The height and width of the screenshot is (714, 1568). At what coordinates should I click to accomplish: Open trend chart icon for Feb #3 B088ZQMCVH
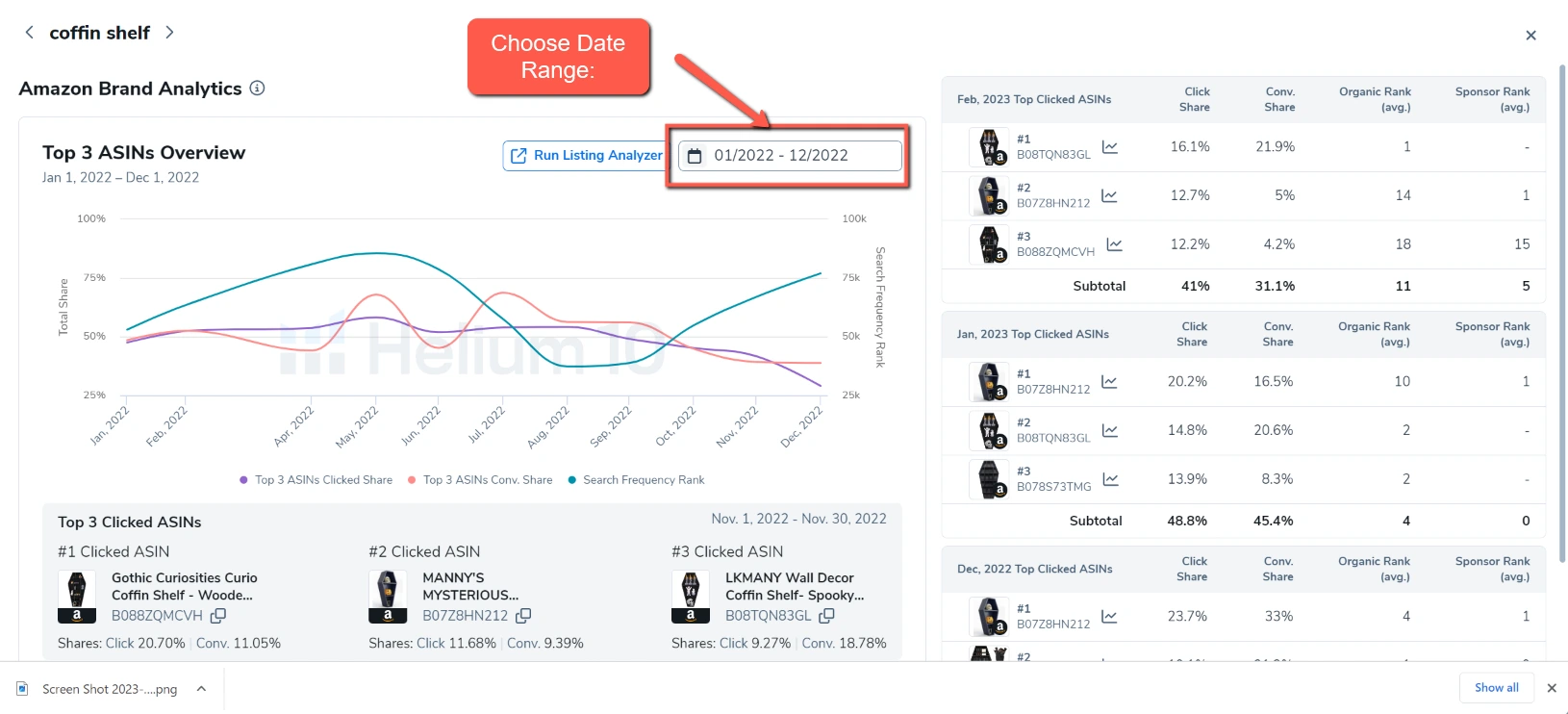pyautogui.click(x=1114, y=244)
